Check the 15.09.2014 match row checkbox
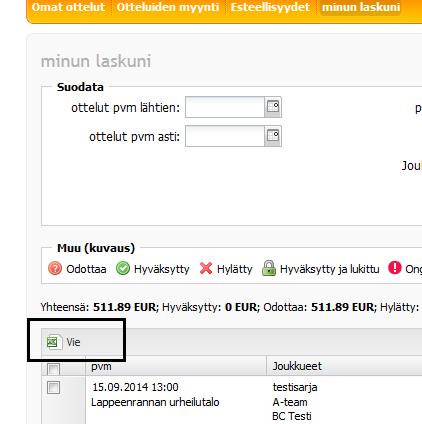422x424 pixels. click(53, 388)
